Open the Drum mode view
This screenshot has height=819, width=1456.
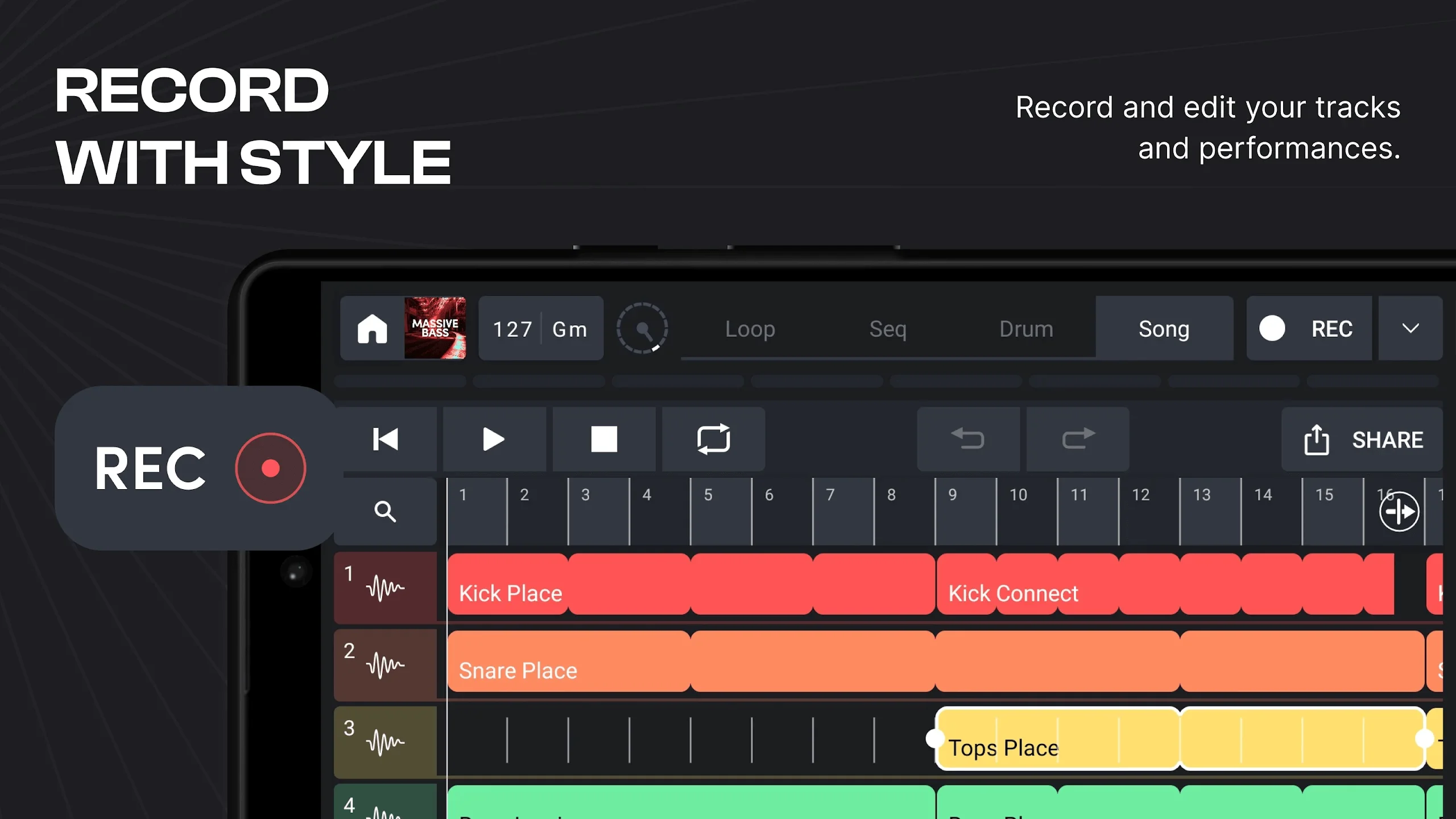1026,328
